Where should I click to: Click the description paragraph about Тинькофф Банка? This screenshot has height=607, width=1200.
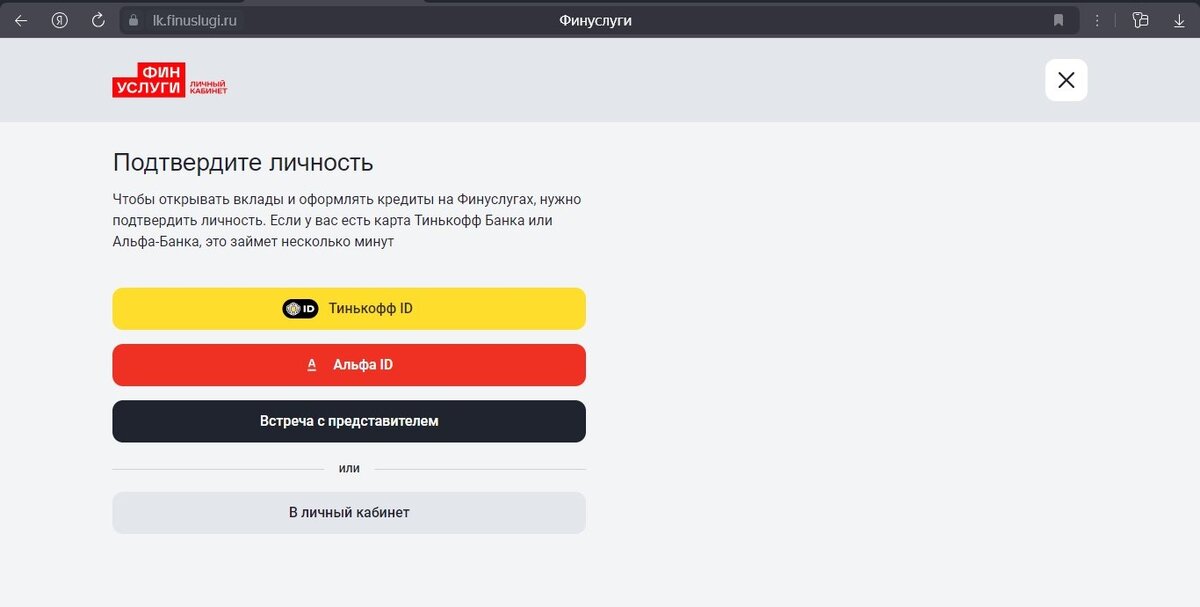pyautogui.click(x=347, y=220)
